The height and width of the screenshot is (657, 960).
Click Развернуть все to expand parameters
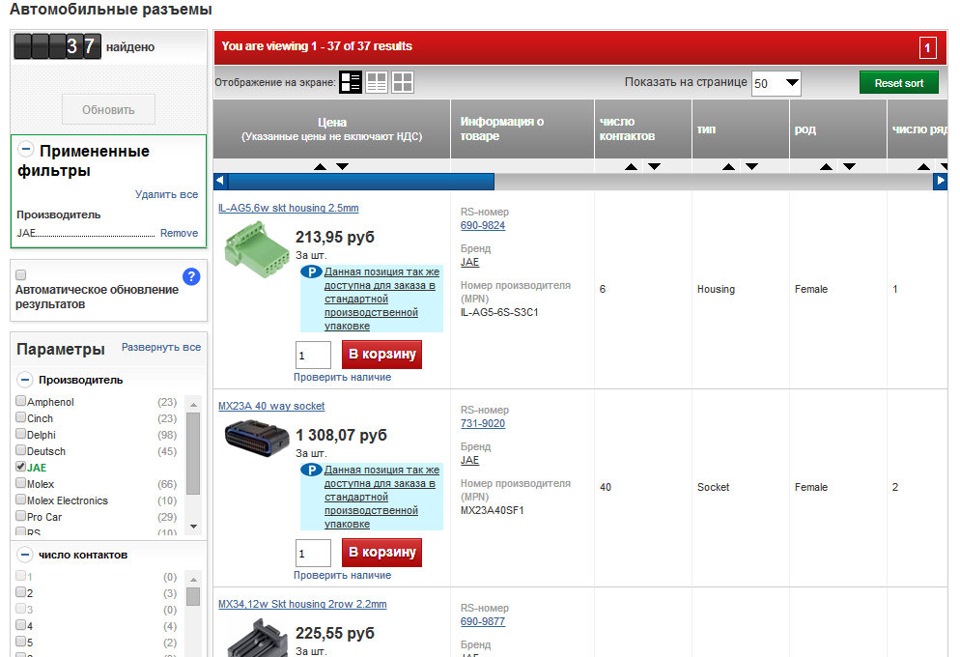coord(161,347)
